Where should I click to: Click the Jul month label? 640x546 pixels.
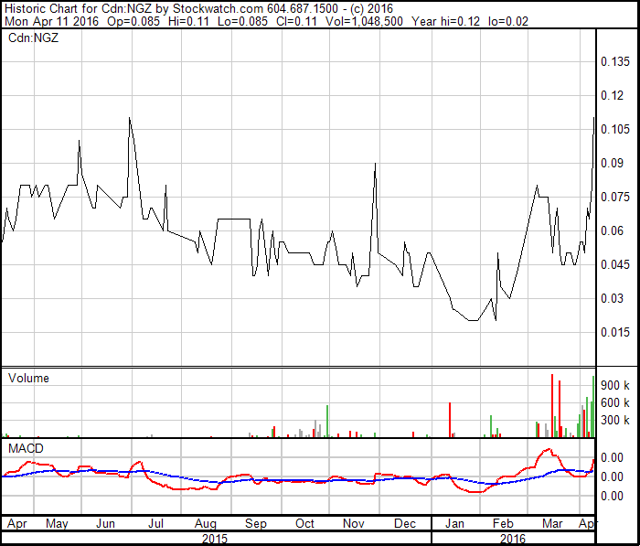(x=156, y=524)
